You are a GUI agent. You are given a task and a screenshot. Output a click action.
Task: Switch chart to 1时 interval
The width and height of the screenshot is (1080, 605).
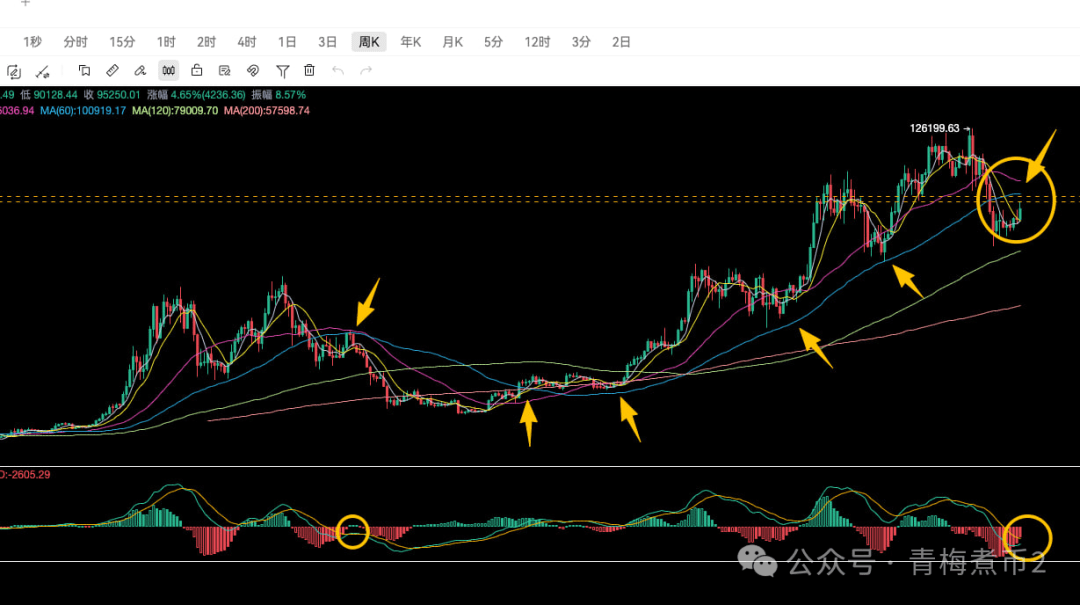[166, 42]
